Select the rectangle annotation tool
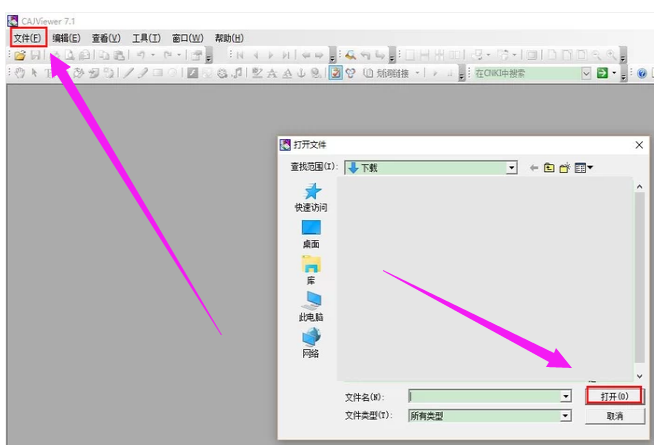 158,73
